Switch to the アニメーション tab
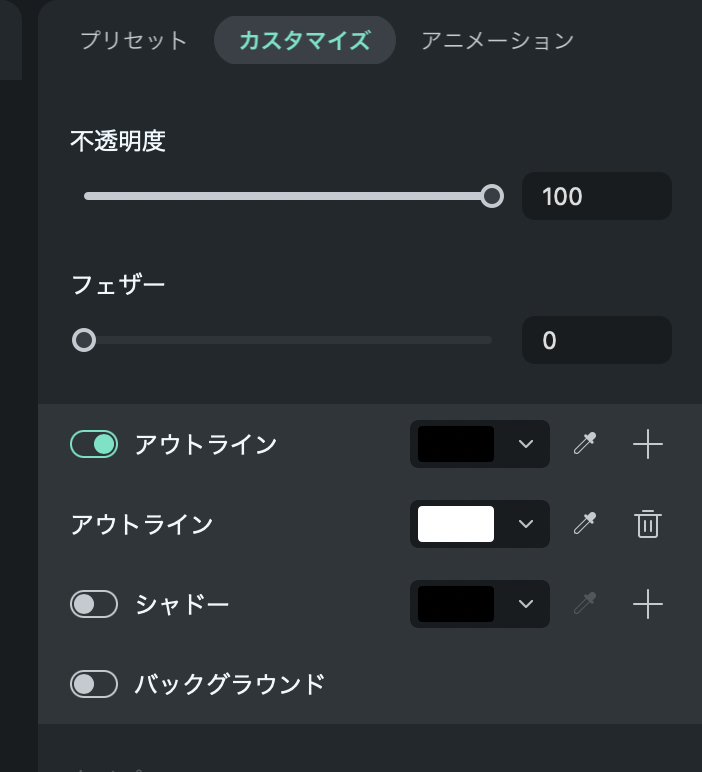The image size is (702, 772). [497, 41]
